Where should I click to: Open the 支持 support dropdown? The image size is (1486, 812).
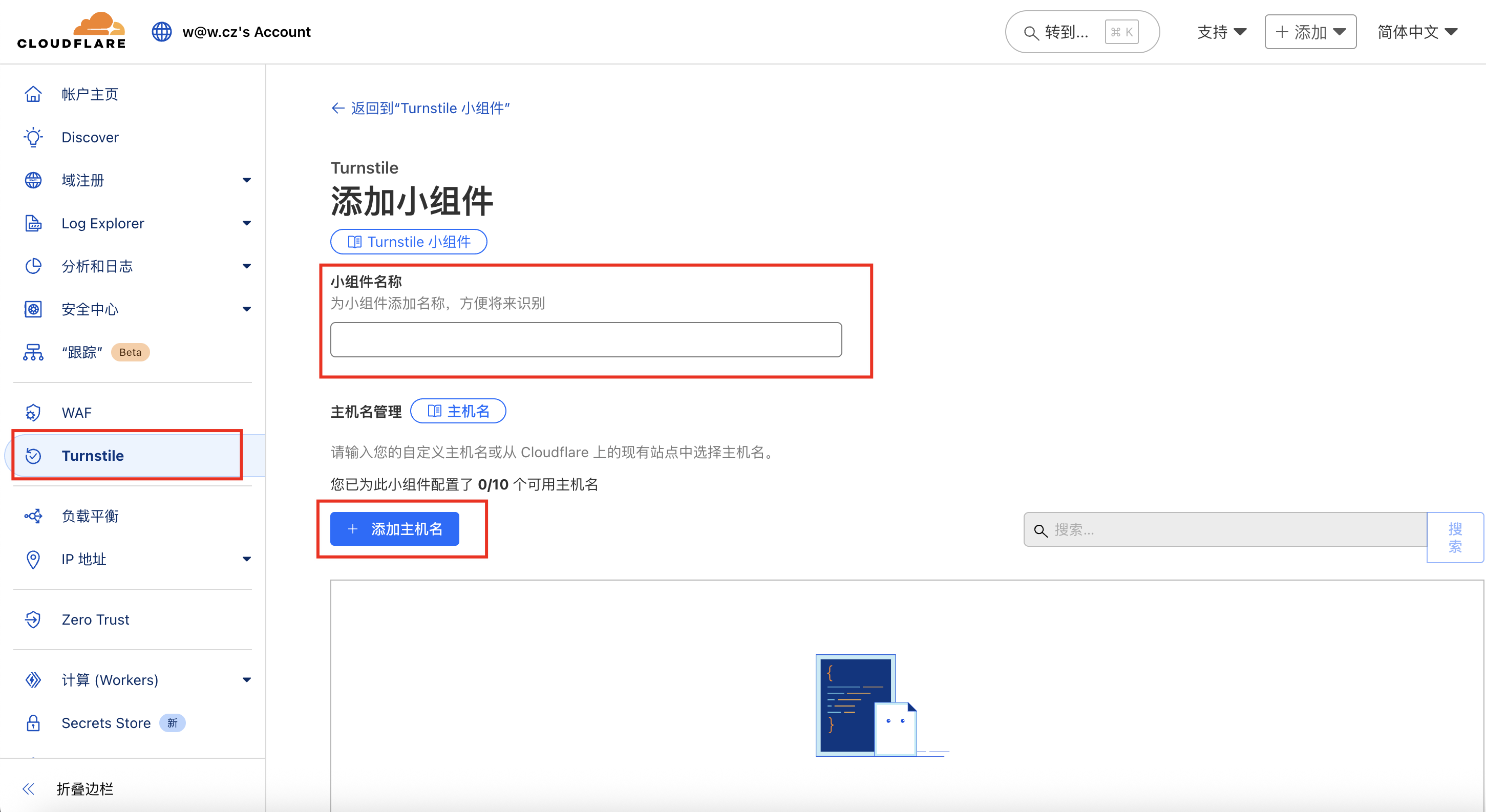pos(1221,32)
